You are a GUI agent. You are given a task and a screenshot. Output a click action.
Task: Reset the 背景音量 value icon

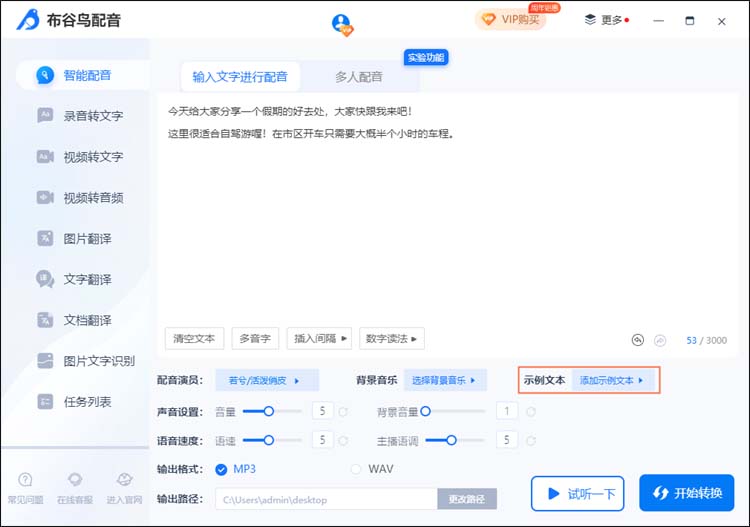(x=530, y=412)
